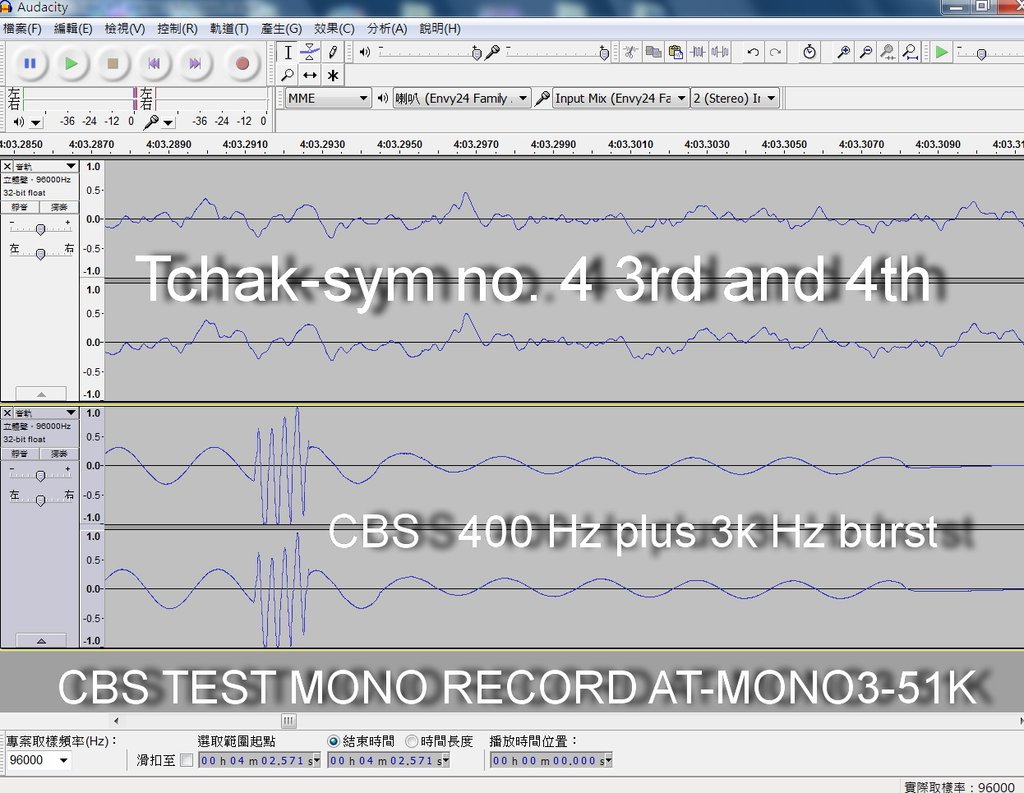Click the Sync-Lock clock icon
This screenshot has width=1024, height=793.
809,52
